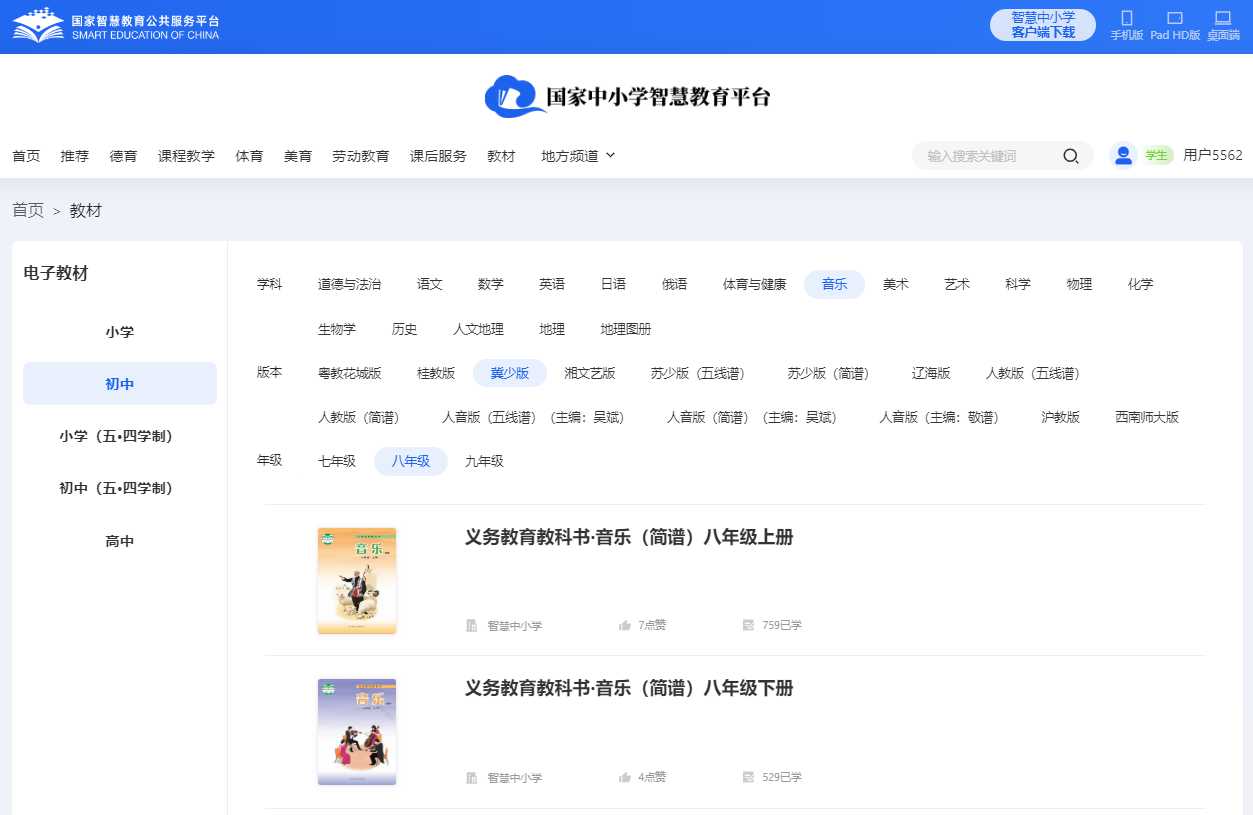
Task: Choose the 美术 subject filter
Action: point(895,284)
